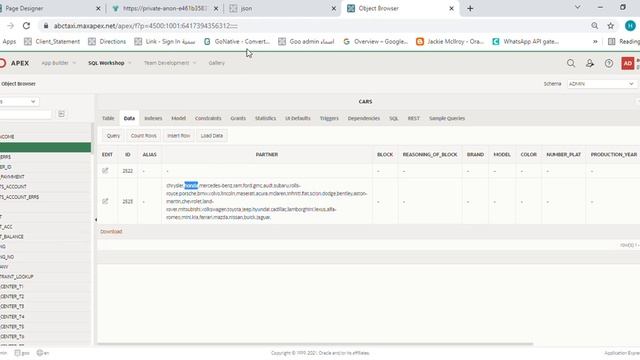
Task: Switch to the Model tab
Action: (x=178, y=118)
